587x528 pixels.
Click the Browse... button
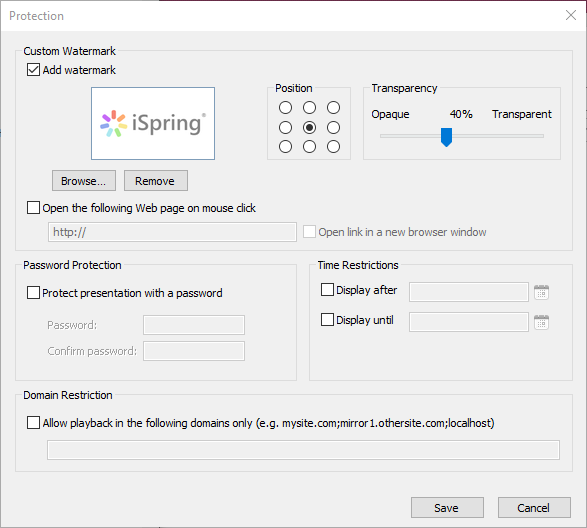[x=84, y=181]
